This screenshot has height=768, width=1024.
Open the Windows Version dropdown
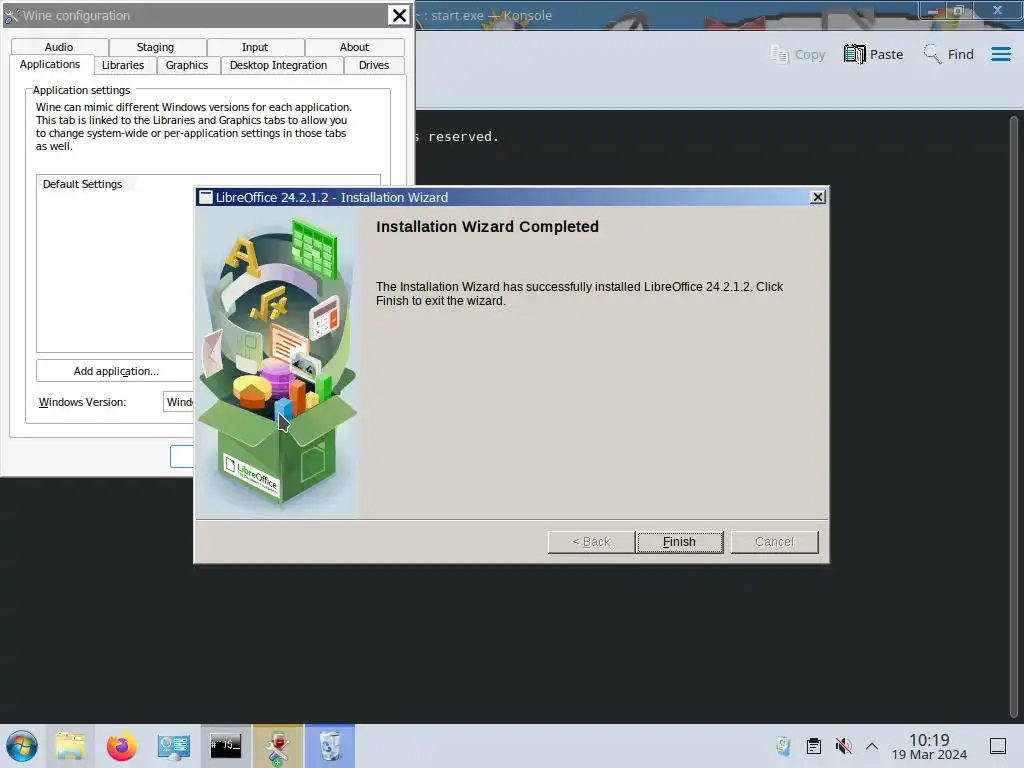click(178, 402)
